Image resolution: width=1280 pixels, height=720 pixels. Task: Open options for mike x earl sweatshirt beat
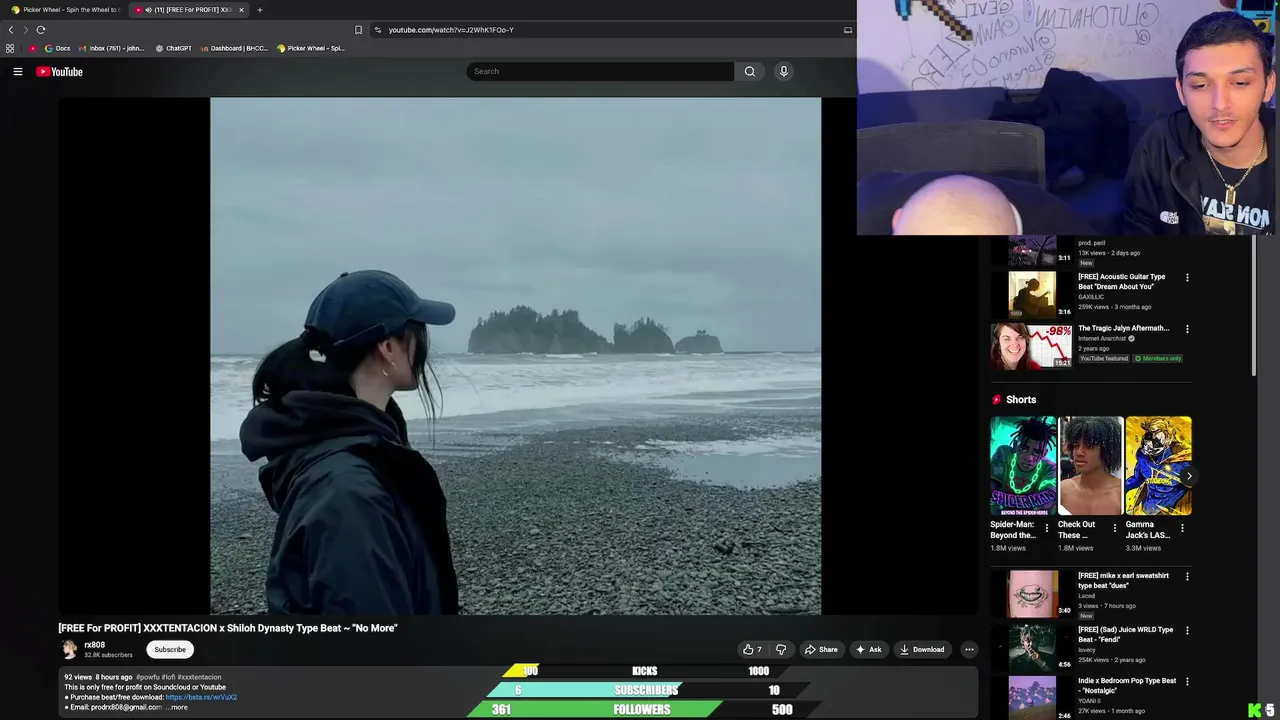[1187, 576]
